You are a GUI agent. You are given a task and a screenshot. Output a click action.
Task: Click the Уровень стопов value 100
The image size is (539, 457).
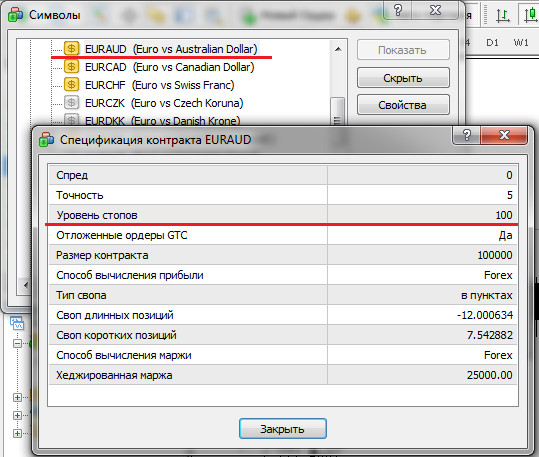click(x=504, y=215)
